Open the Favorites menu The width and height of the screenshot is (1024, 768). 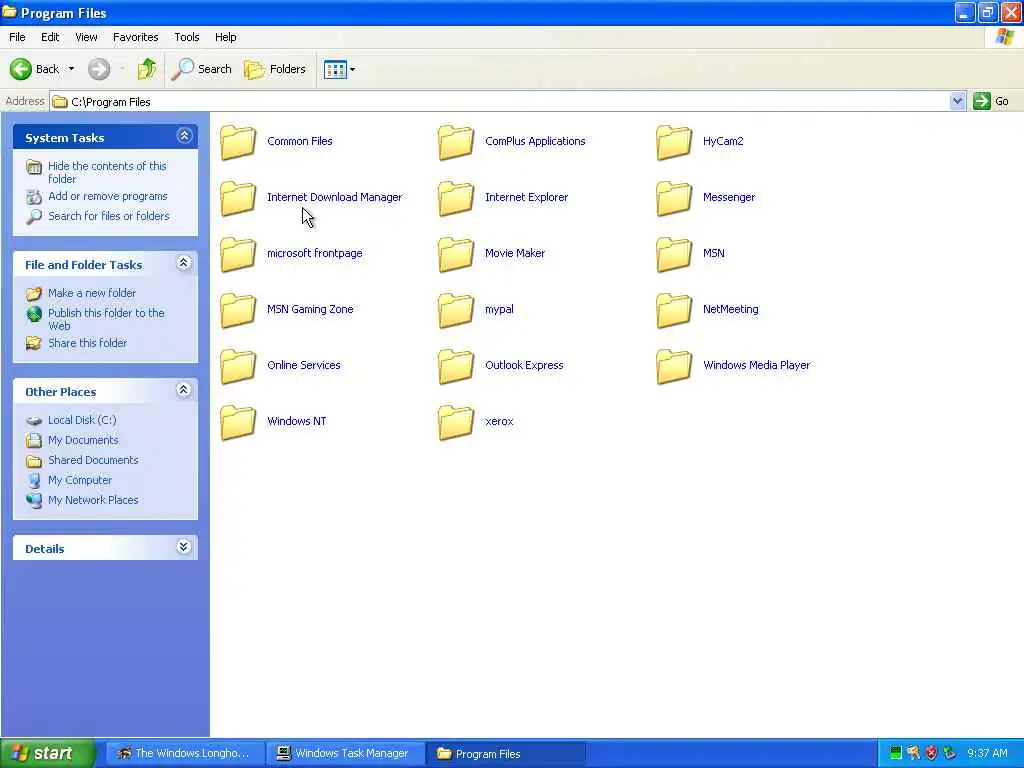click(x=135, y=37)
